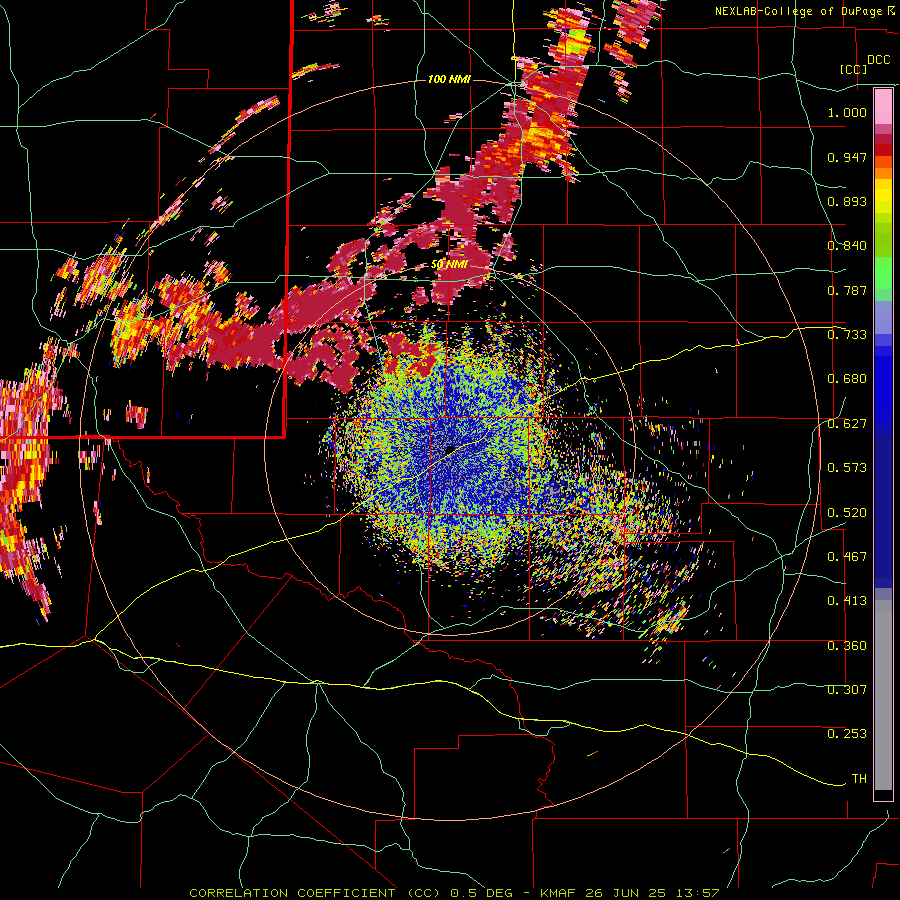Click the 100 NMI range ring label

[x=449, y=79]
